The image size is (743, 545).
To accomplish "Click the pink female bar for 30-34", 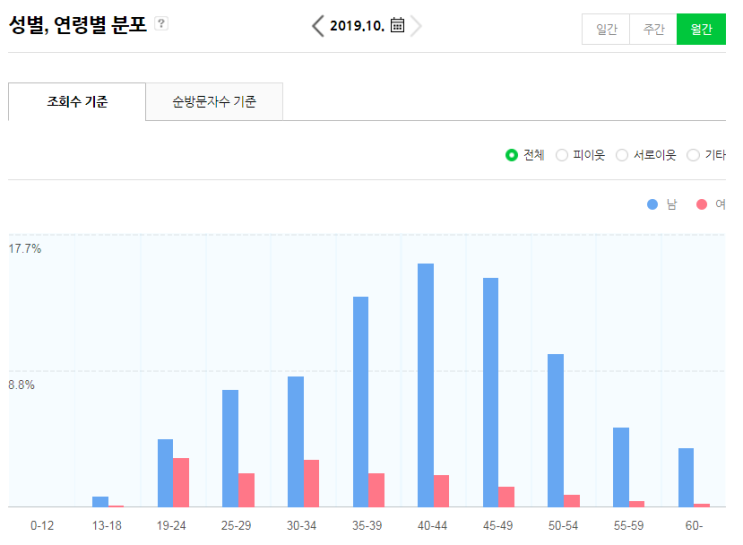I will (311, 483).
